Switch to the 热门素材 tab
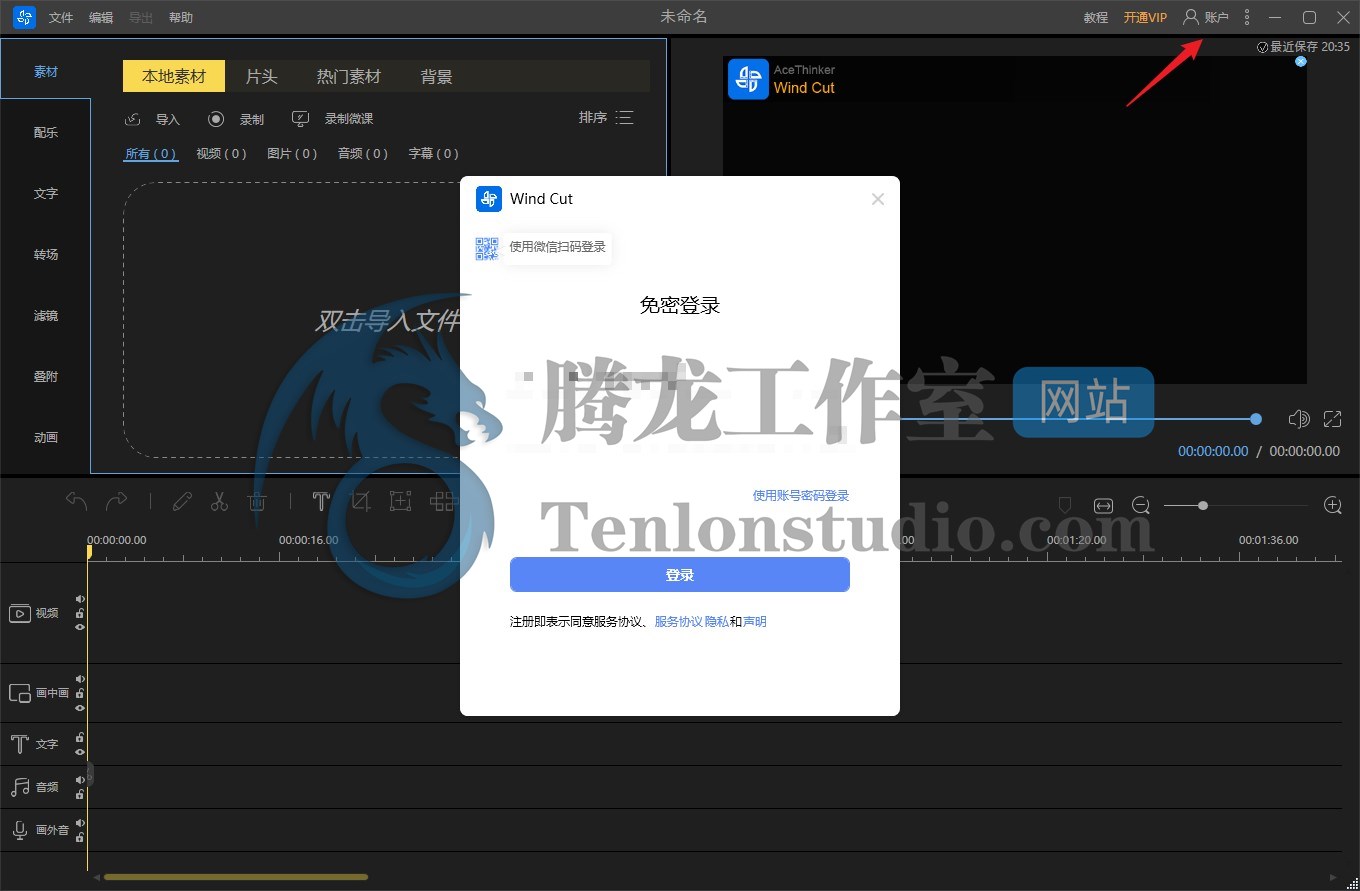The image size is (1360, 891). 349,76
